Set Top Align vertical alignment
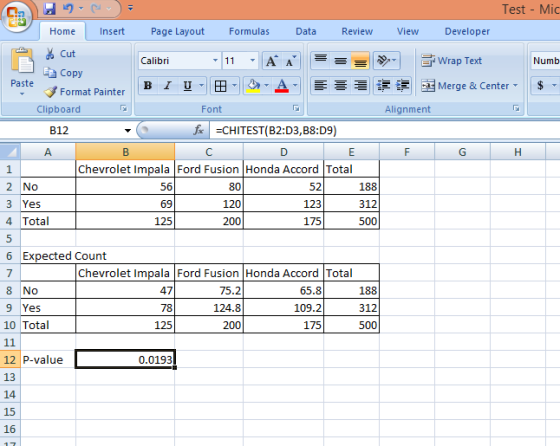 click(321, 60)
